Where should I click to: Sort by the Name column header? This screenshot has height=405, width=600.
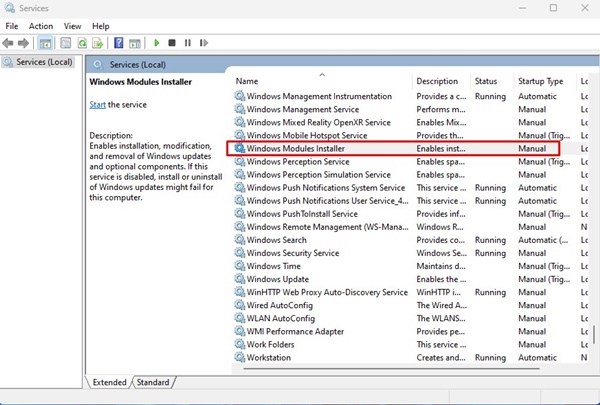(321, 81)
